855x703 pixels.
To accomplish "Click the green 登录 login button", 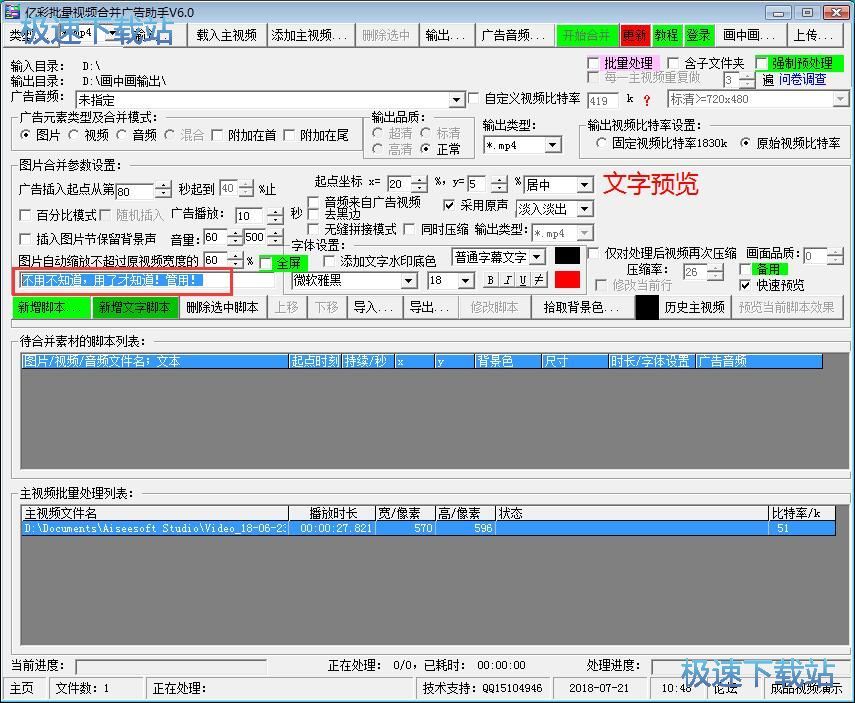I will [x=698, y=35].
